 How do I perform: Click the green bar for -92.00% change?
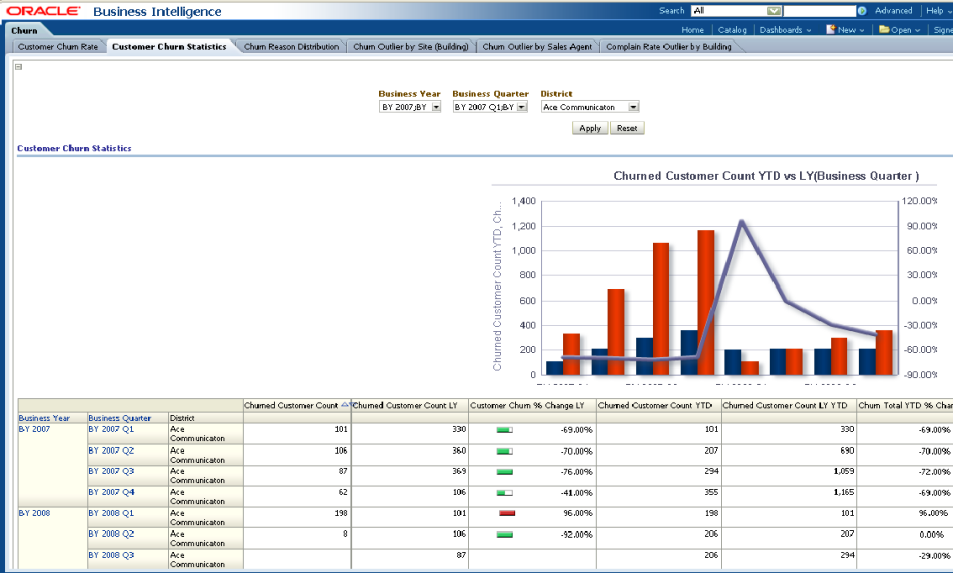(504, 535)
